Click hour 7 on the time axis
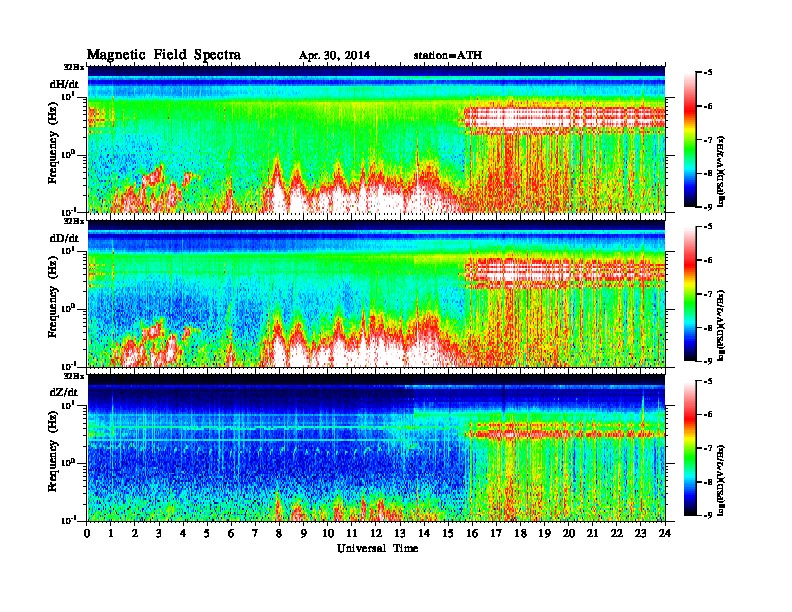 coord(256,533)
